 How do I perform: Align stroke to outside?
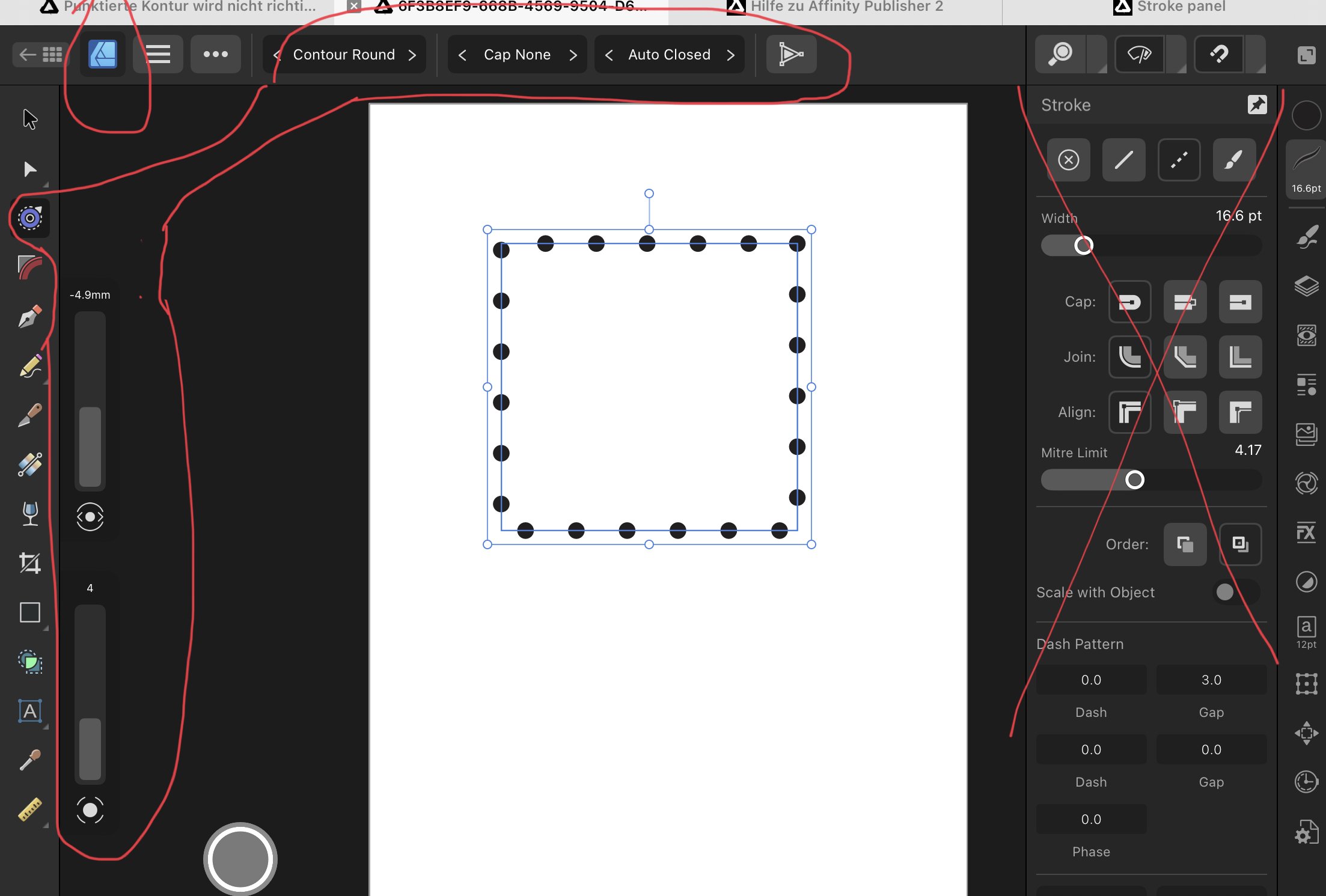click(x=1240, y=412)
